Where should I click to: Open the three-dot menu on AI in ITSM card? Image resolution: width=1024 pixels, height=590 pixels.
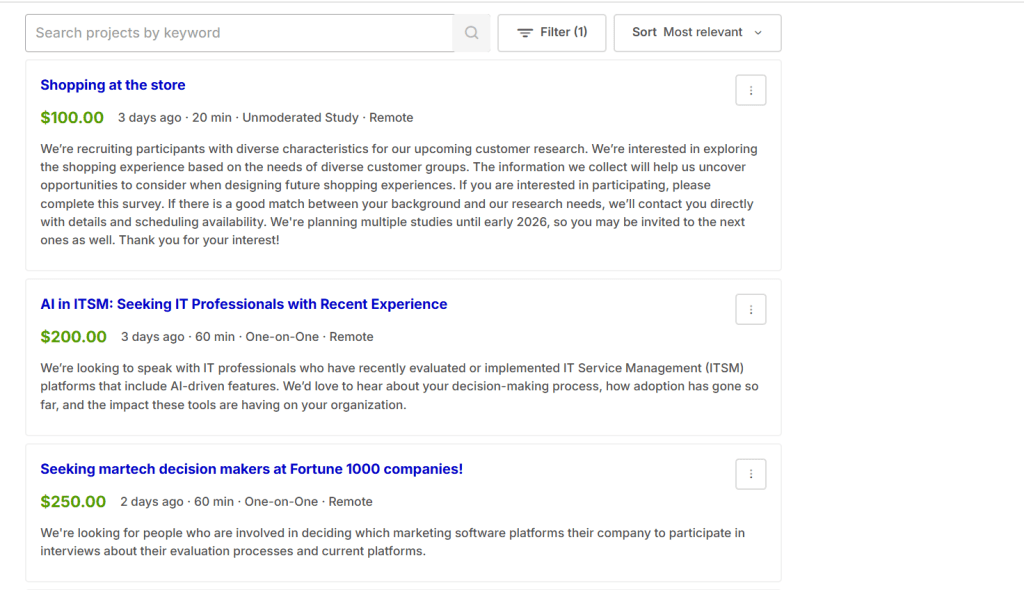[750, 309]
